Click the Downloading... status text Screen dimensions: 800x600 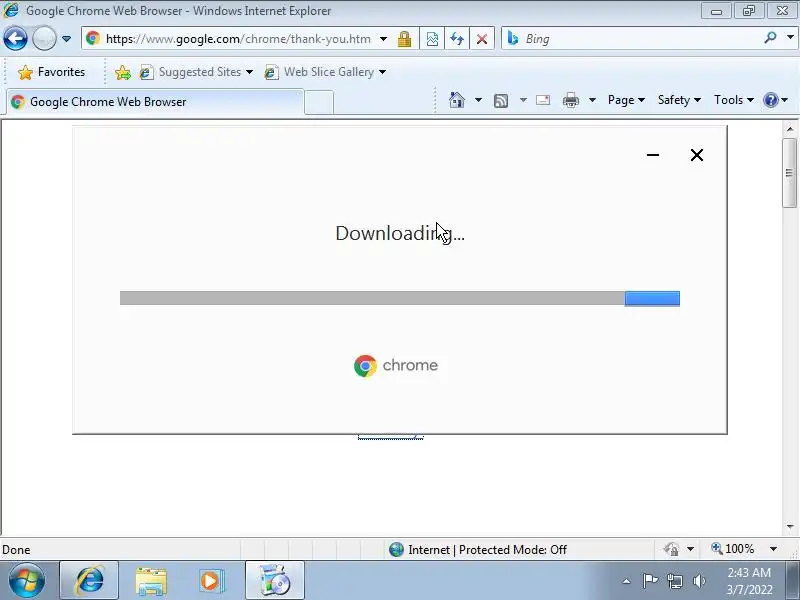(400, 233)
